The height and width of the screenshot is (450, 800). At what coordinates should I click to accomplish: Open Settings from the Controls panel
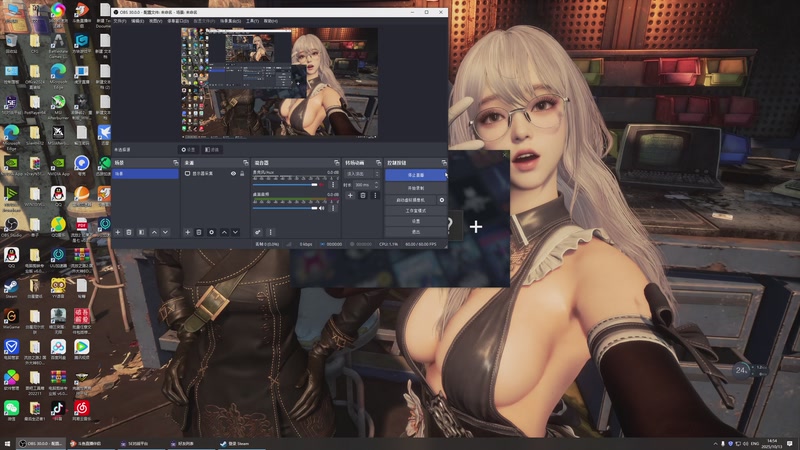415,221
